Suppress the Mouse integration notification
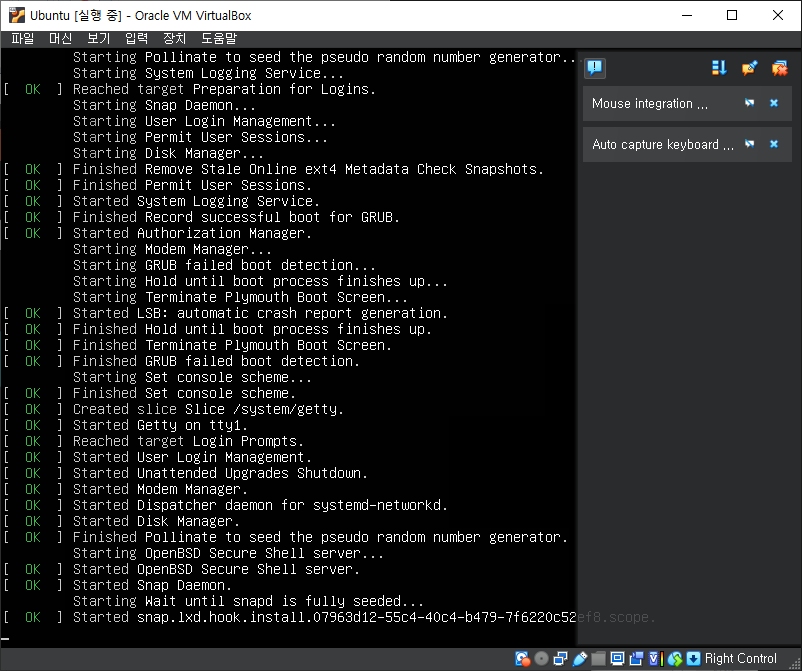The height and width of the screenshot is (671, 802). 749,103
